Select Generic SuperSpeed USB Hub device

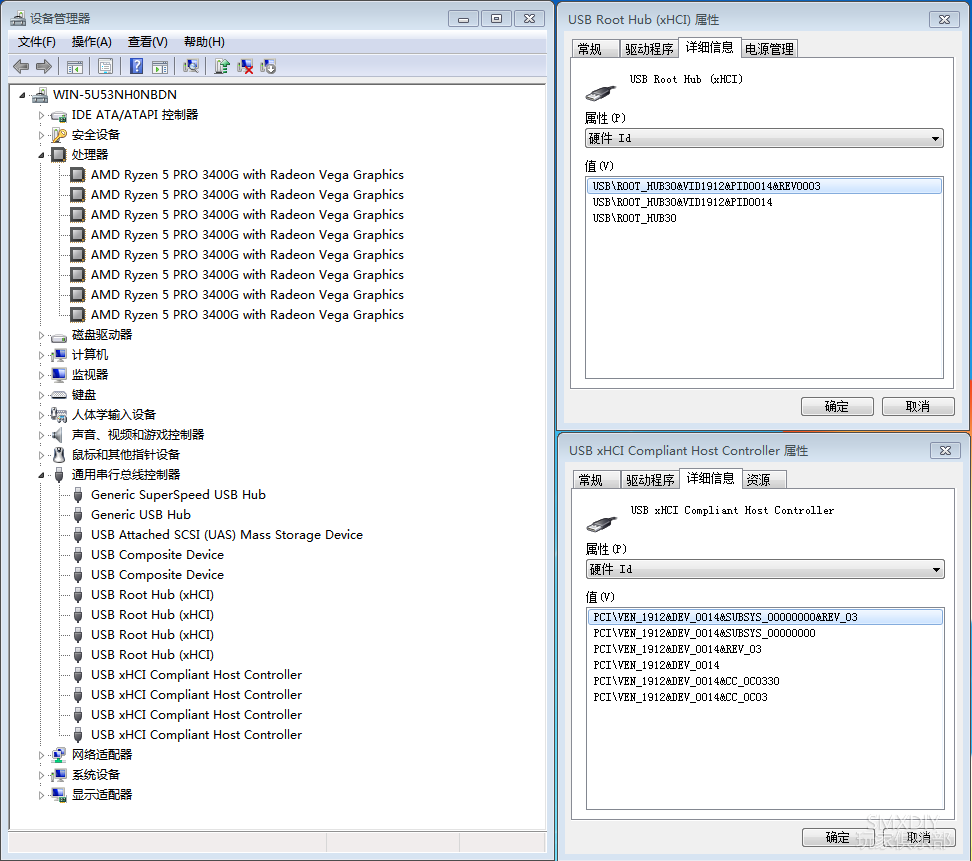(179, 495)
